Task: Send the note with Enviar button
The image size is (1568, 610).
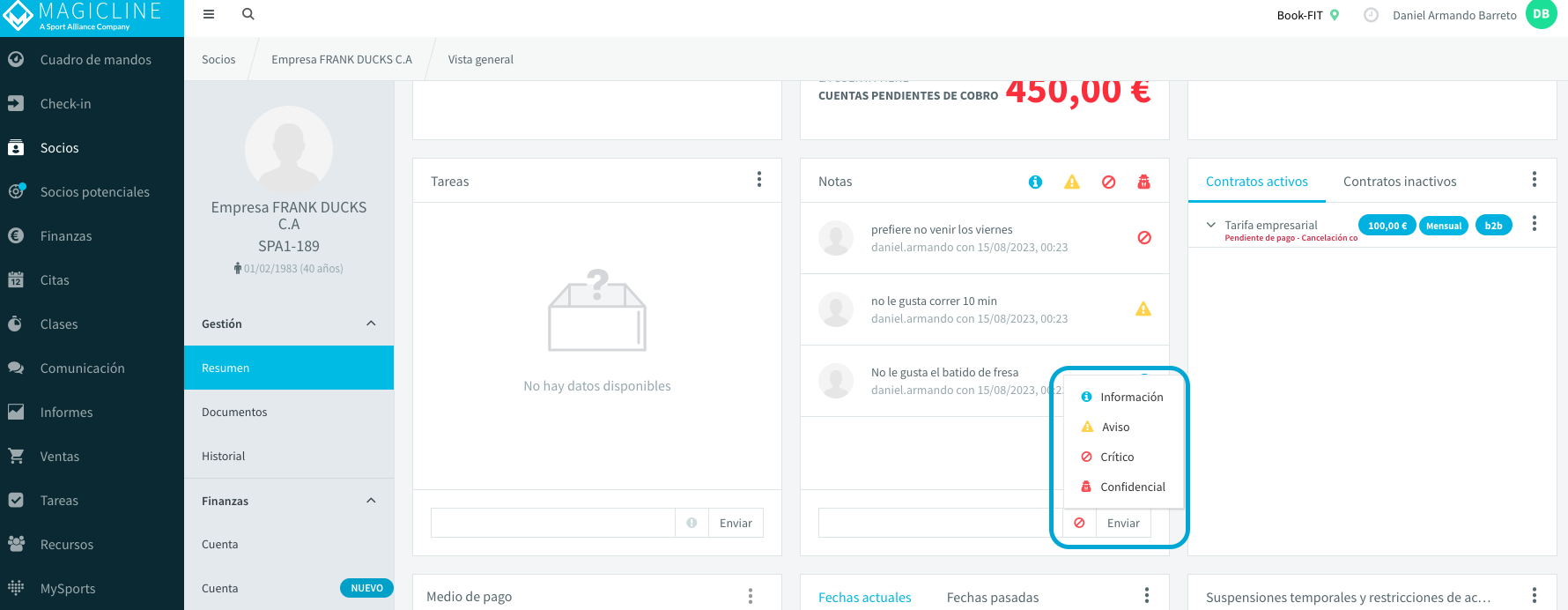Action: coord(1123,523)
